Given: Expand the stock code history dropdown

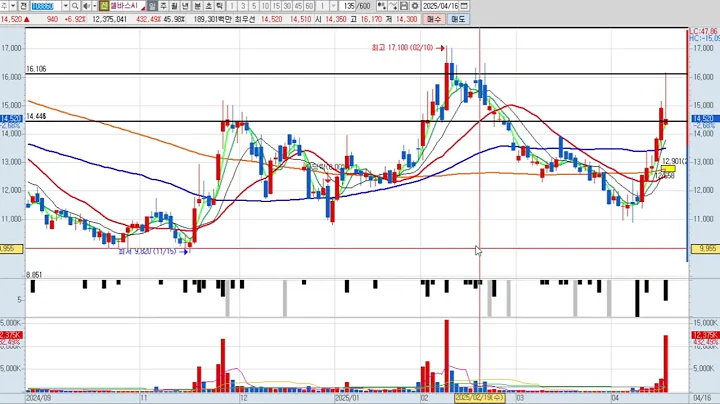Looking at the screenshot, I should click(x=66, y=6).
